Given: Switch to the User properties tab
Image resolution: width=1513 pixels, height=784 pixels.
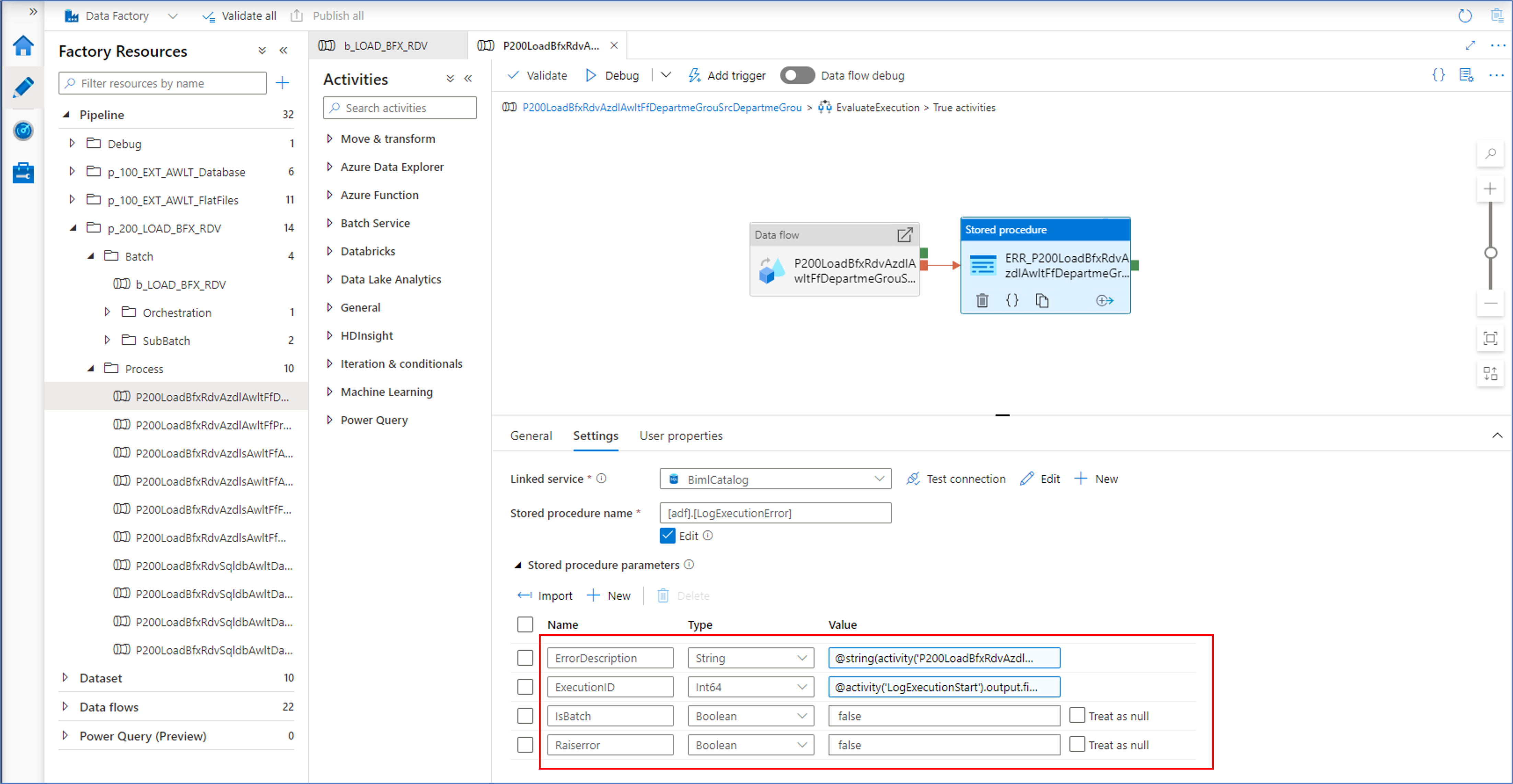Looking at the screenshot, I should coord(681,436).
